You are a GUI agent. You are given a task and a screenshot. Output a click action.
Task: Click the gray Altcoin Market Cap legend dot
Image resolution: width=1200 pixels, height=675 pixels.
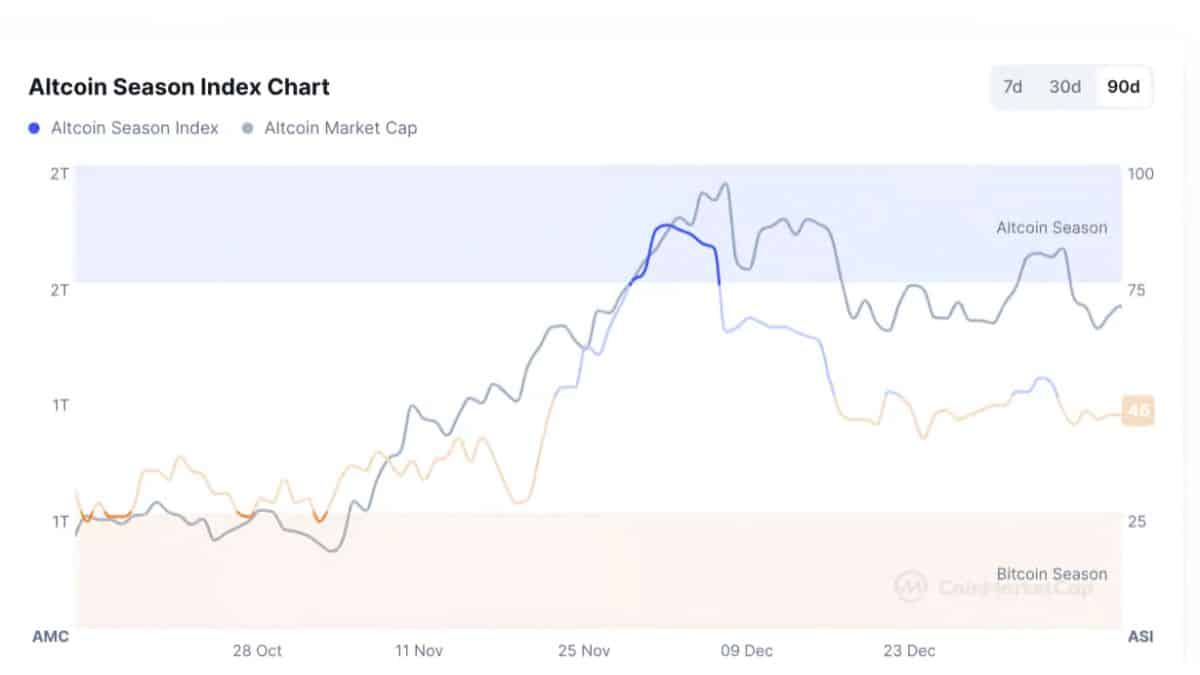(247, 128)
